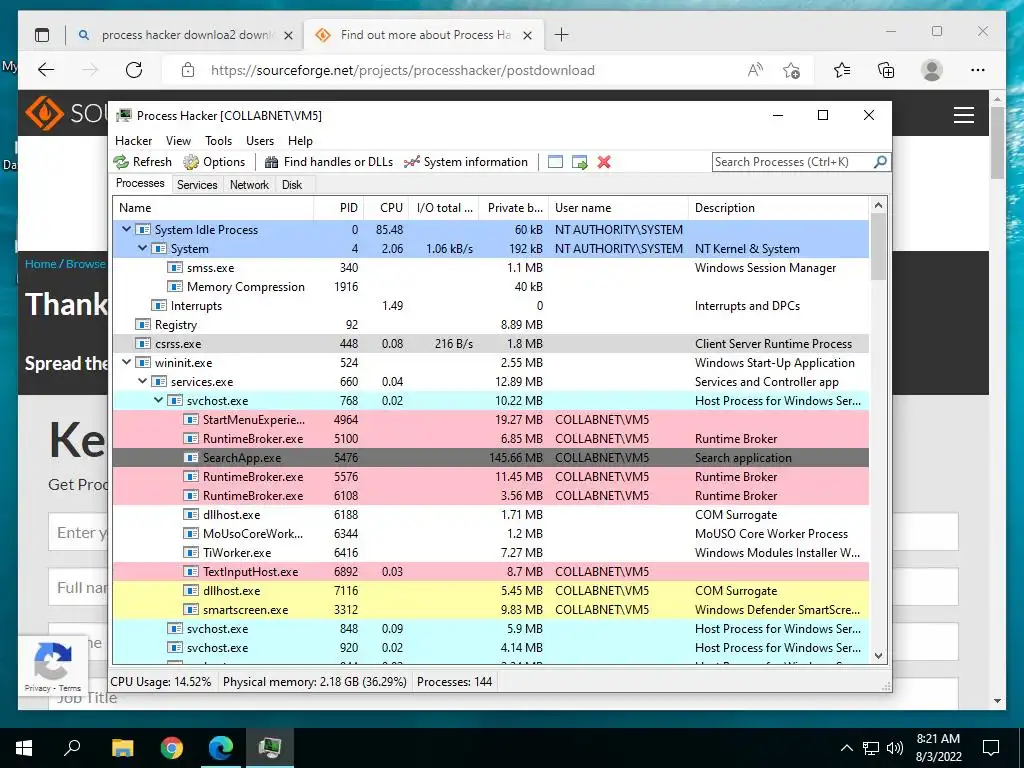Open Edge collections icon
The image size is (1024, 768).
pyautogui.click(x=886, y=70)
